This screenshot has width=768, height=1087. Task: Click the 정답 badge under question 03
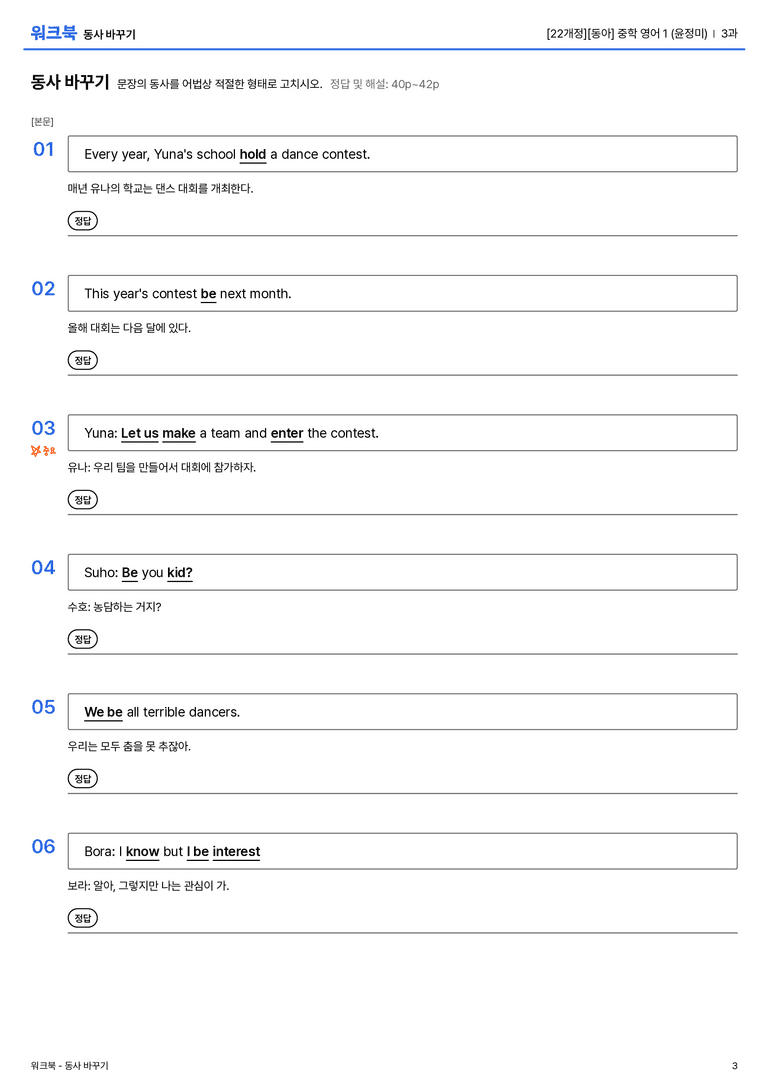click(x=82, y=499)
